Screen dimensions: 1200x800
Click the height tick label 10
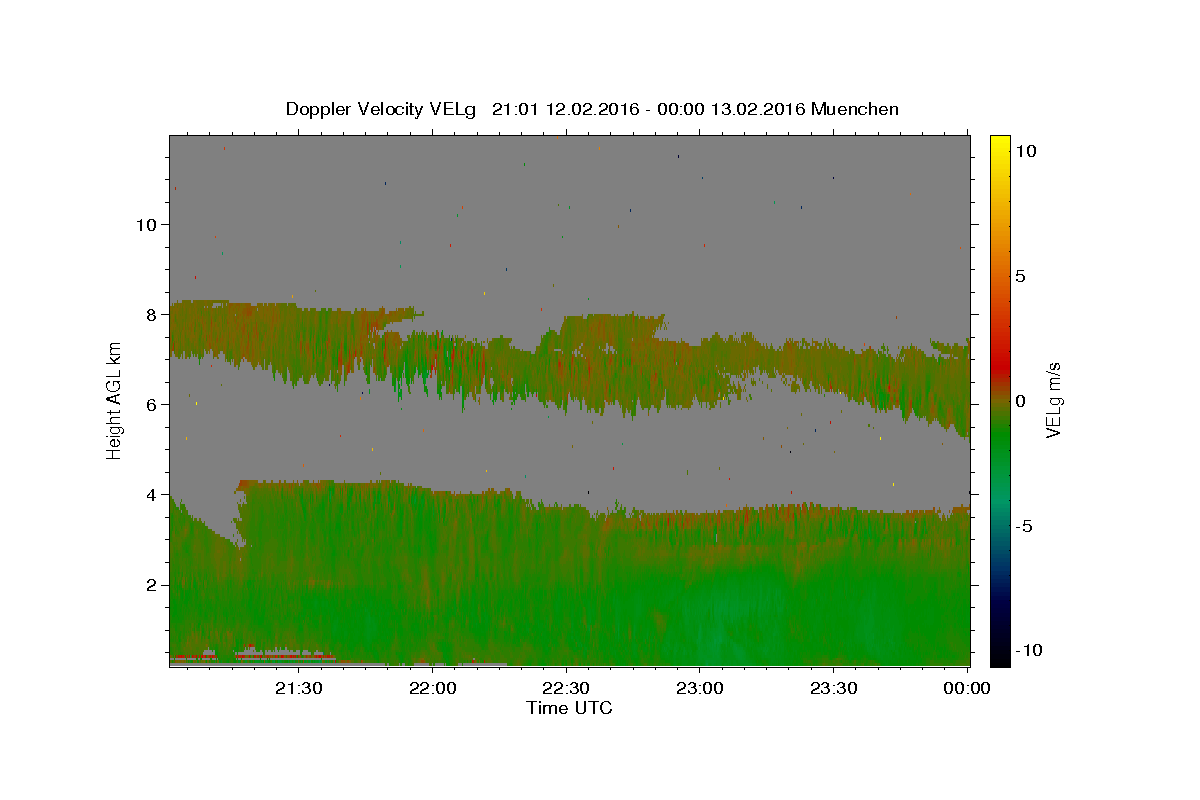point(146,224)
